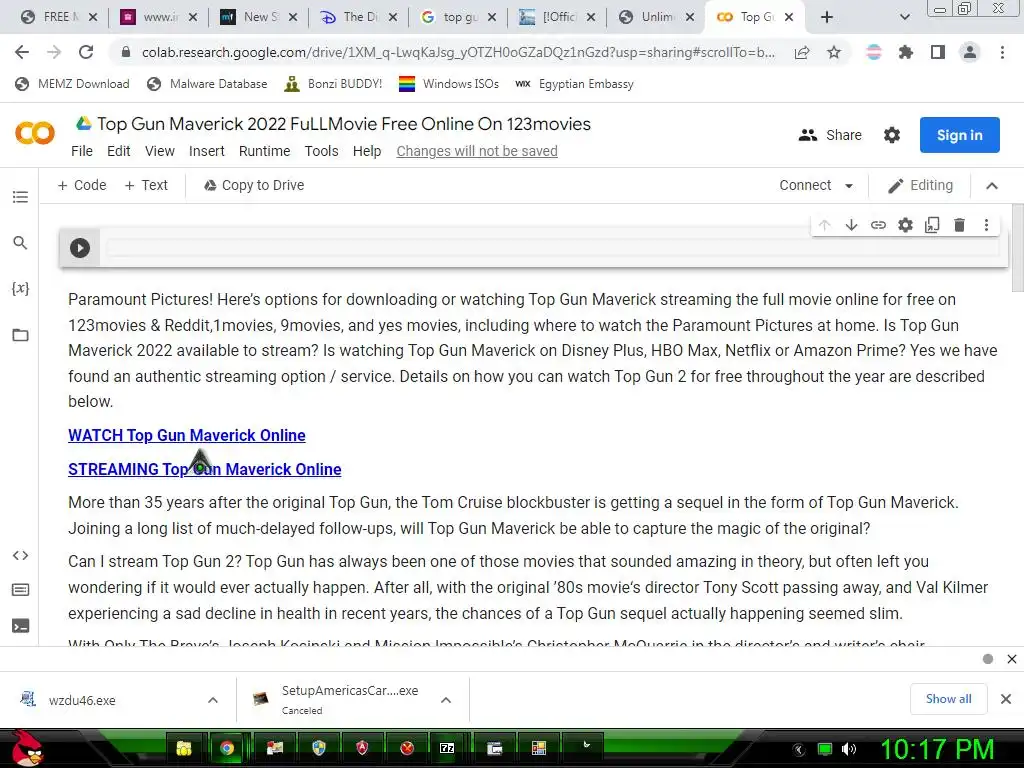This screenshot has width=1024, height=768.
Task: Add a + Code cell
Action: click(82, 185)
